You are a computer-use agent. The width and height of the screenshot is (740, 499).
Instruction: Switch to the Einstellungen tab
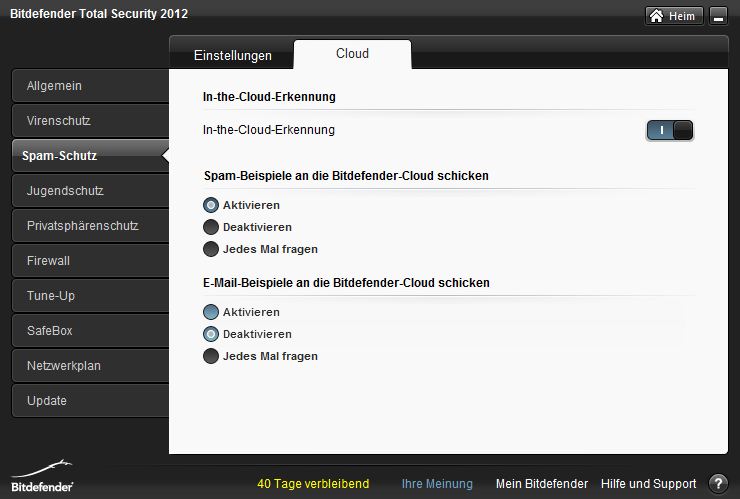(233, 55)
